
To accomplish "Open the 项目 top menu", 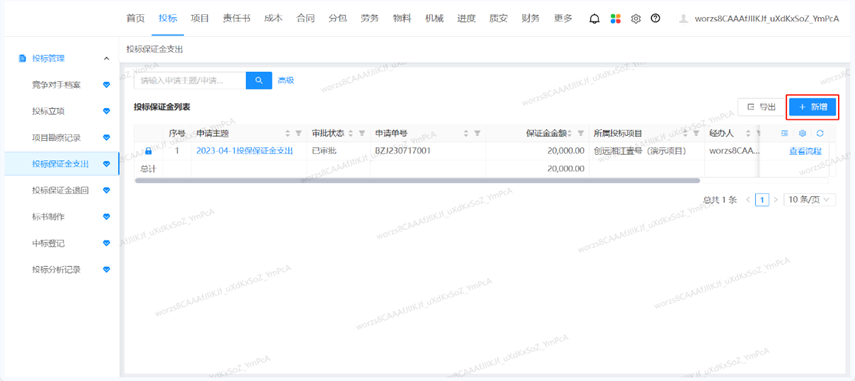I will coord(200,18).
